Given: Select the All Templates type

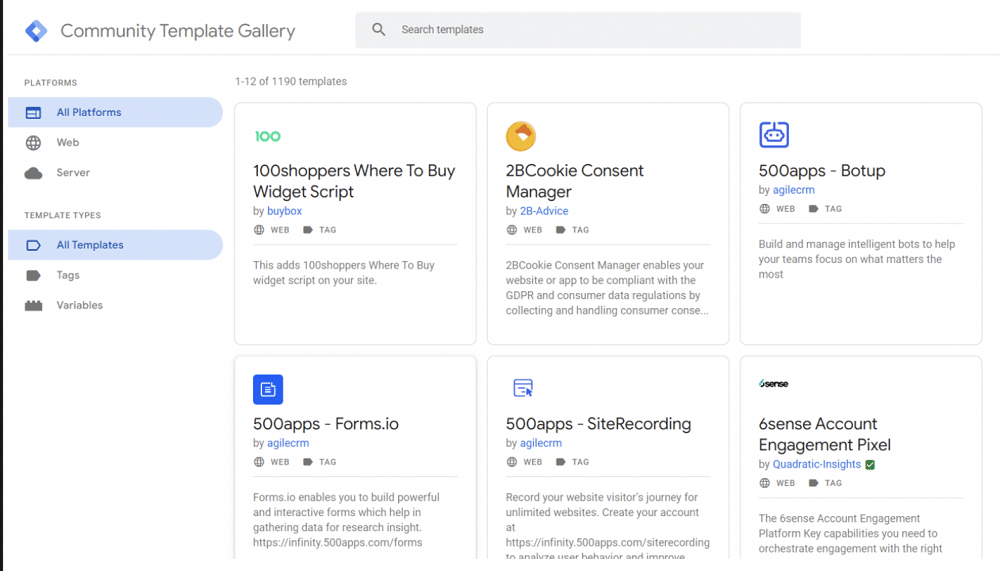Looking at the screenshot, I should click(115, 245).
